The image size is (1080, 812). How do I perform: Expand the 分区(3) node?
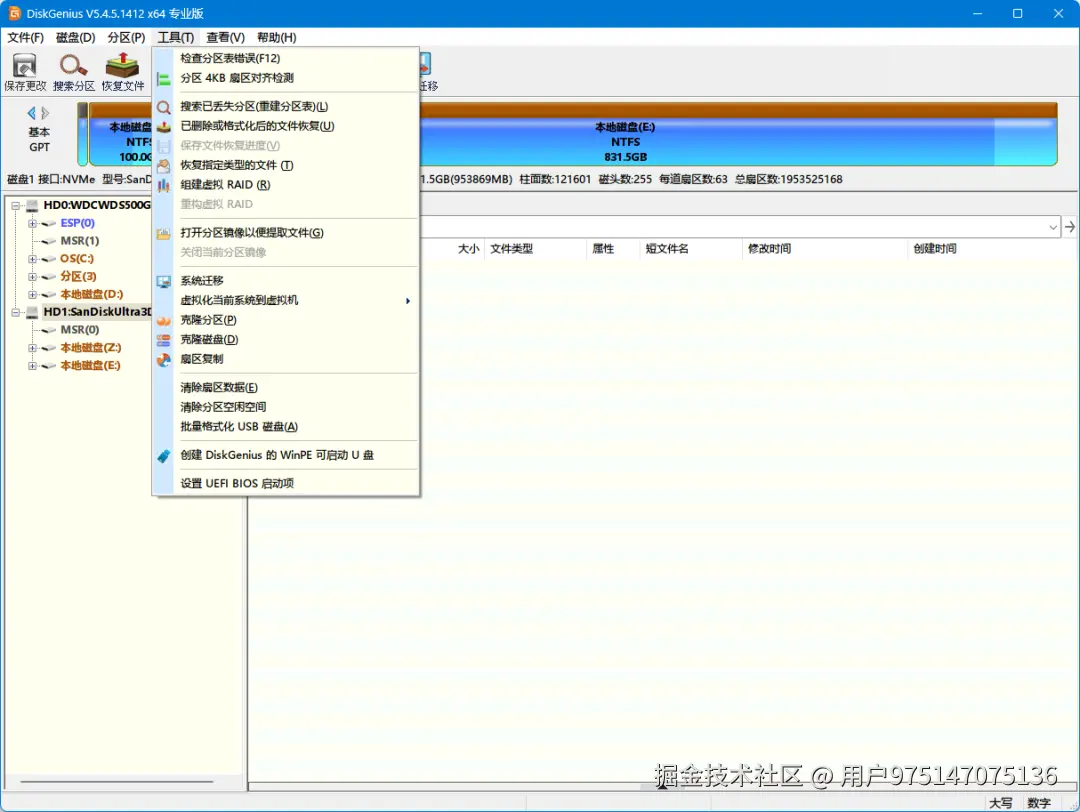(32, 277)
